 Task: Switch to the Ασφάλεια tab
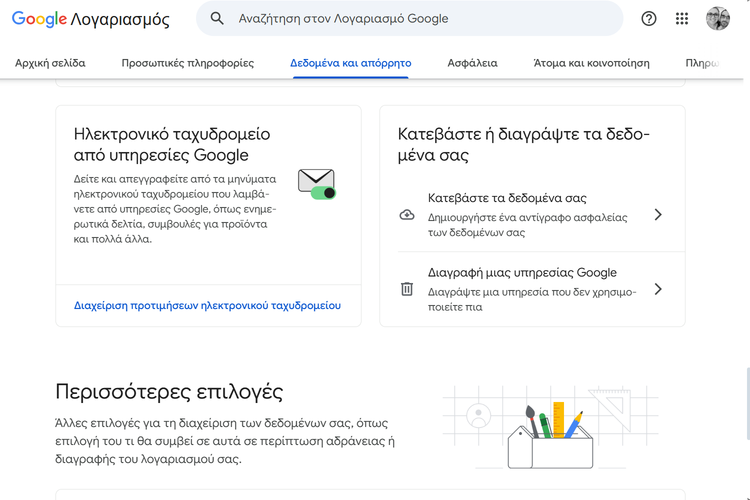point(472,63)
